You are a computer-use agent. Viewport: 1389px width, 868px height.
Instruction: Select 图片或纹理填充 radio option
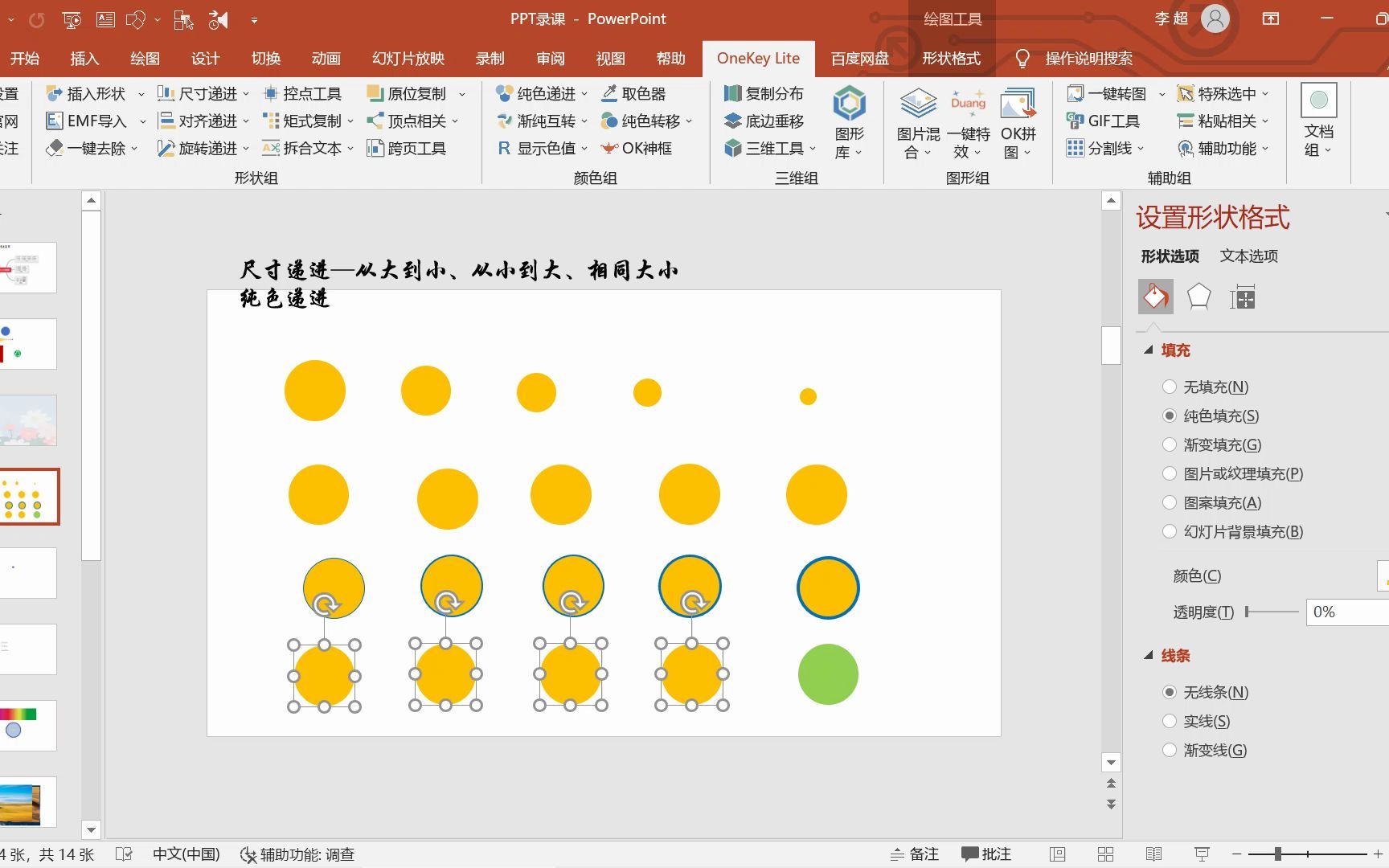pos(1170,473)
